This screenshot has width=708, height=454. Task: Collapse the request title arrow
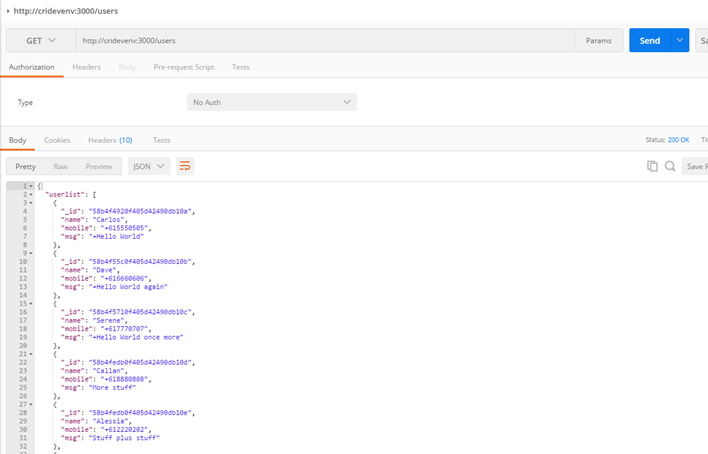click(8, 10)
